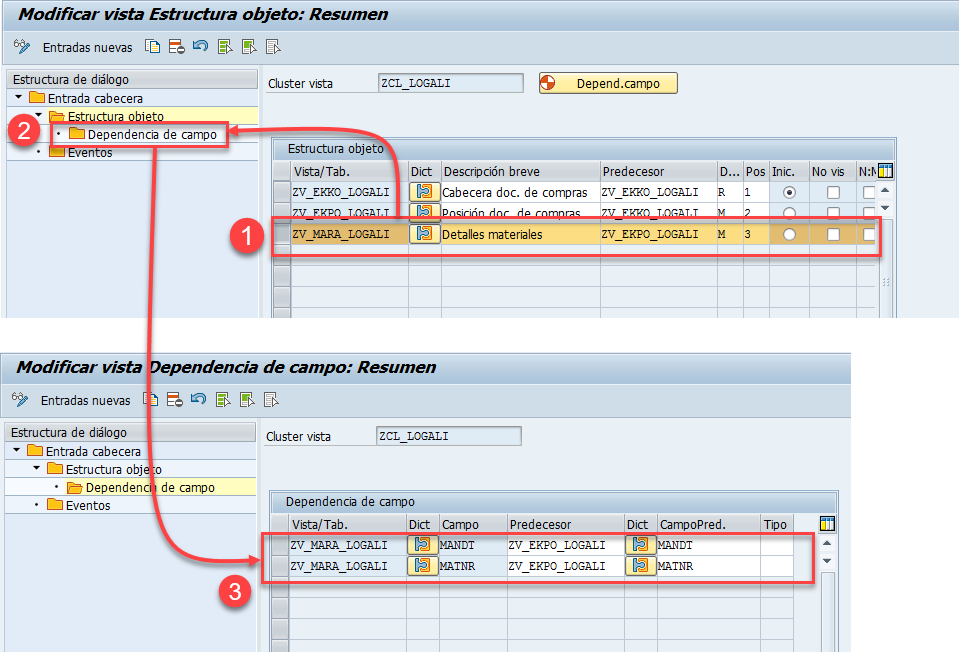The width and height of the screenshot is (959, 652).
Task: Collapse Entrada cabecera node in lower tree
Action: (17, 450)
